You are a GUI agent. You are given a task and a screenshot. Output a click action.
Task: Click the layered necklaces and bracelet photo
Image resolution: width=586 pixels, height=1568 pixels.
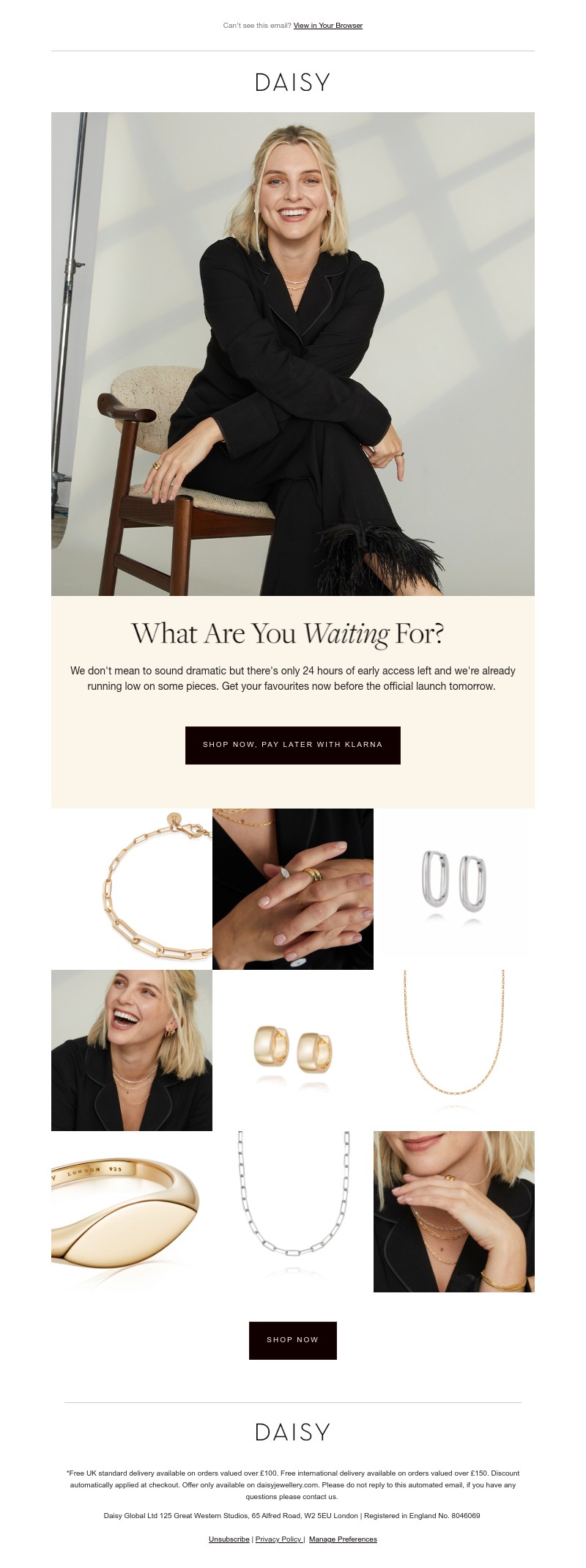454,1212
